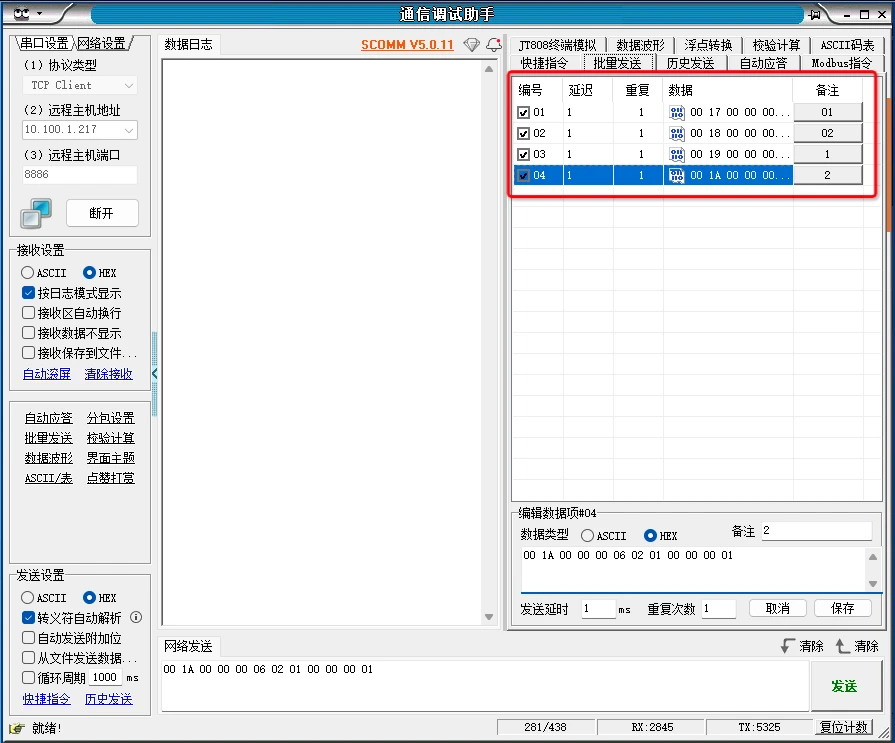Click the info icon beside 转义符自动解析
Viewport: 895px width, 743px height.
(x=136, y=617)
